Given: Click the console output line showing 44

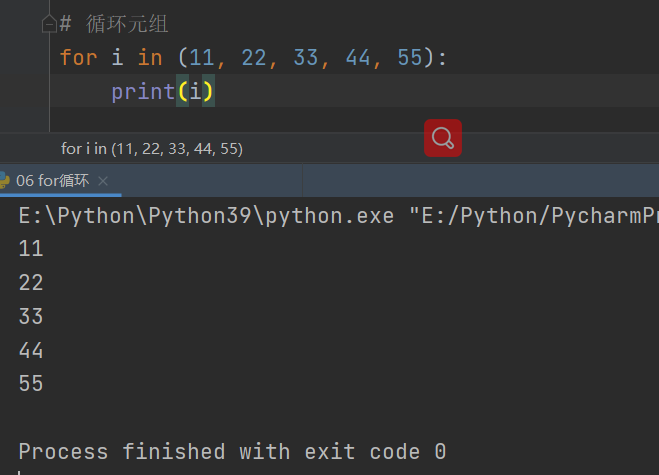Looking at the screenshot, I should (x=31, y=350).
